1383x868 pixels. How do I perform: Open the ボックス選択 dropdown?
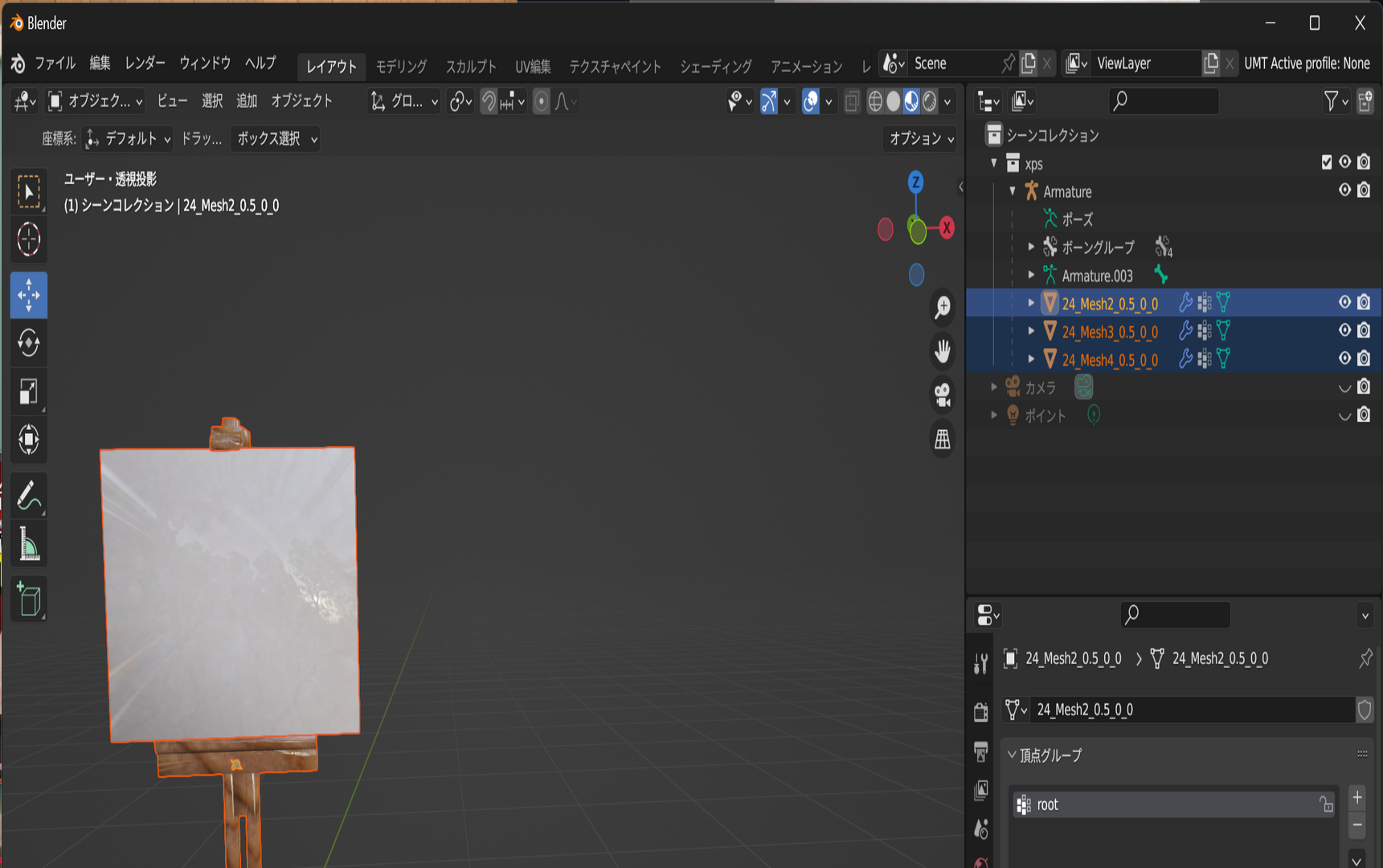coord(276,138)
